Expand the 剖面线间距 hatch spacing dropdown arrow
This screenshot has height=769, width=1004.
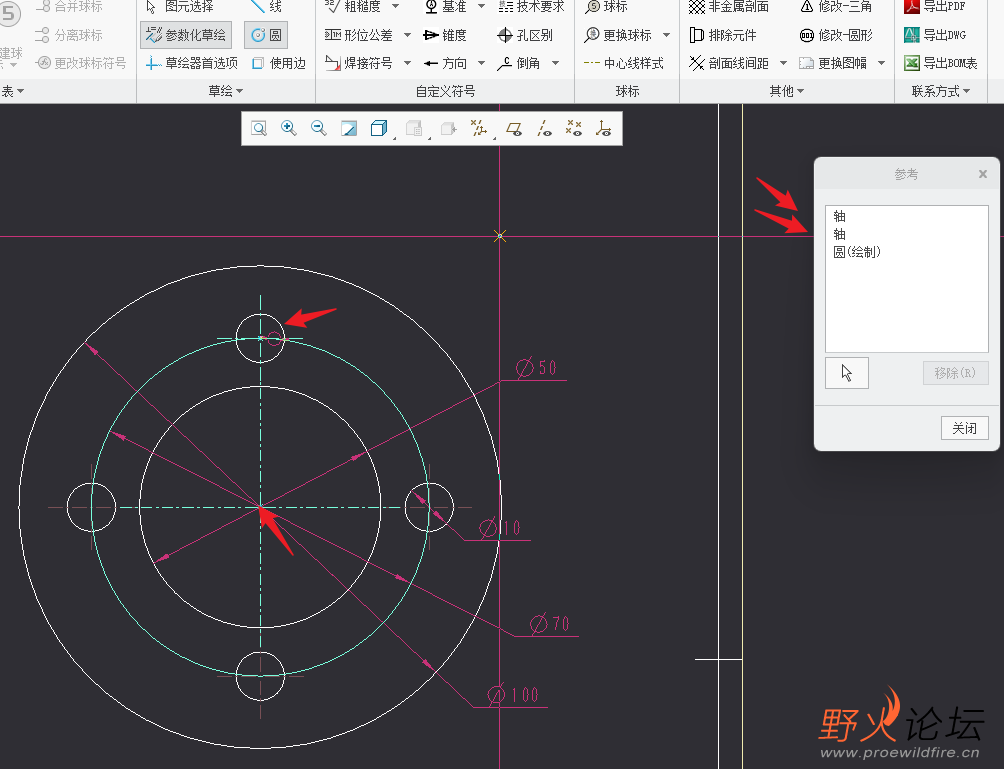783,63
